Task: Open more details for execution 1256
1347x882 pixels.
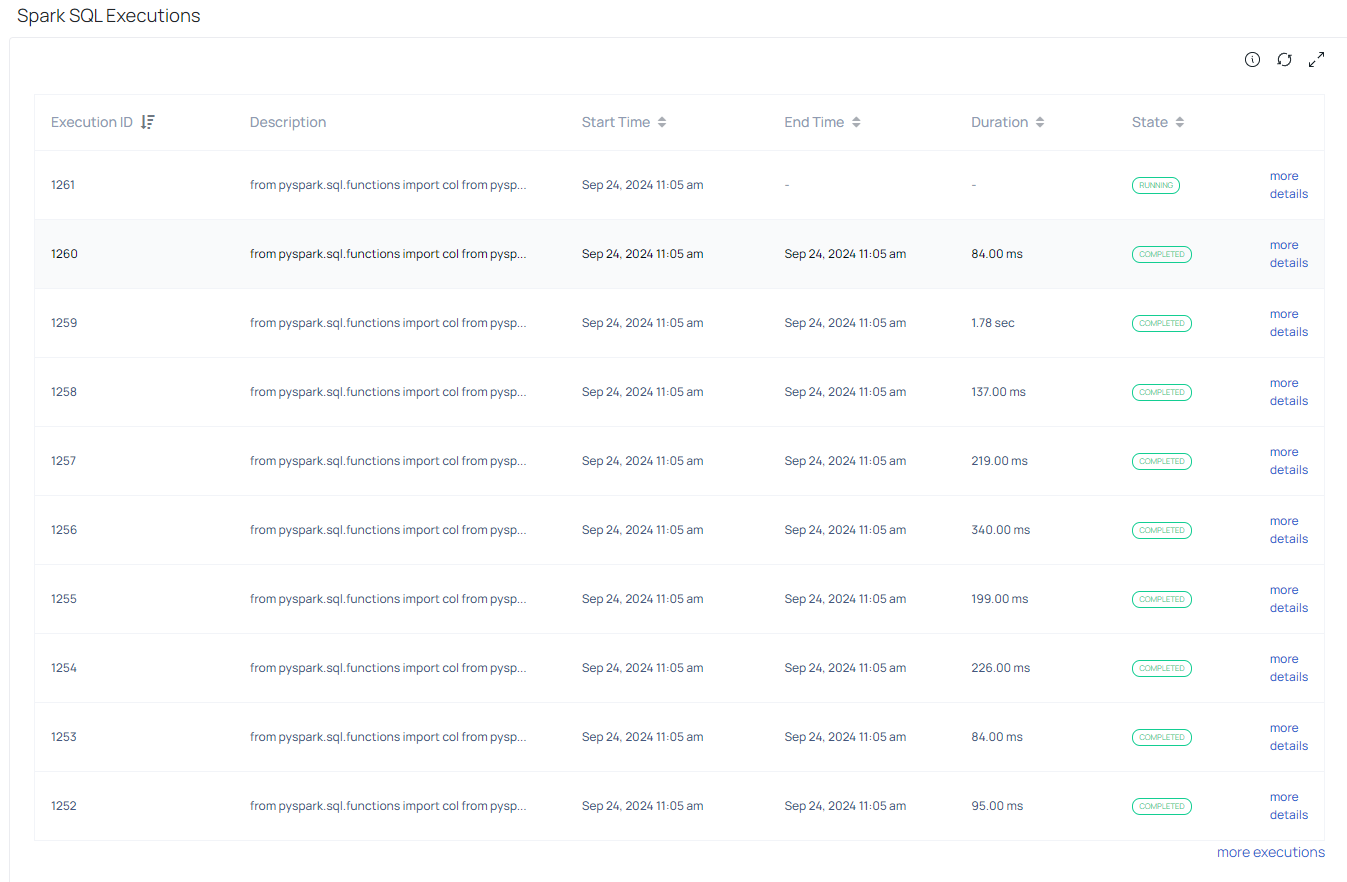Action: (x=1288, y=530)
